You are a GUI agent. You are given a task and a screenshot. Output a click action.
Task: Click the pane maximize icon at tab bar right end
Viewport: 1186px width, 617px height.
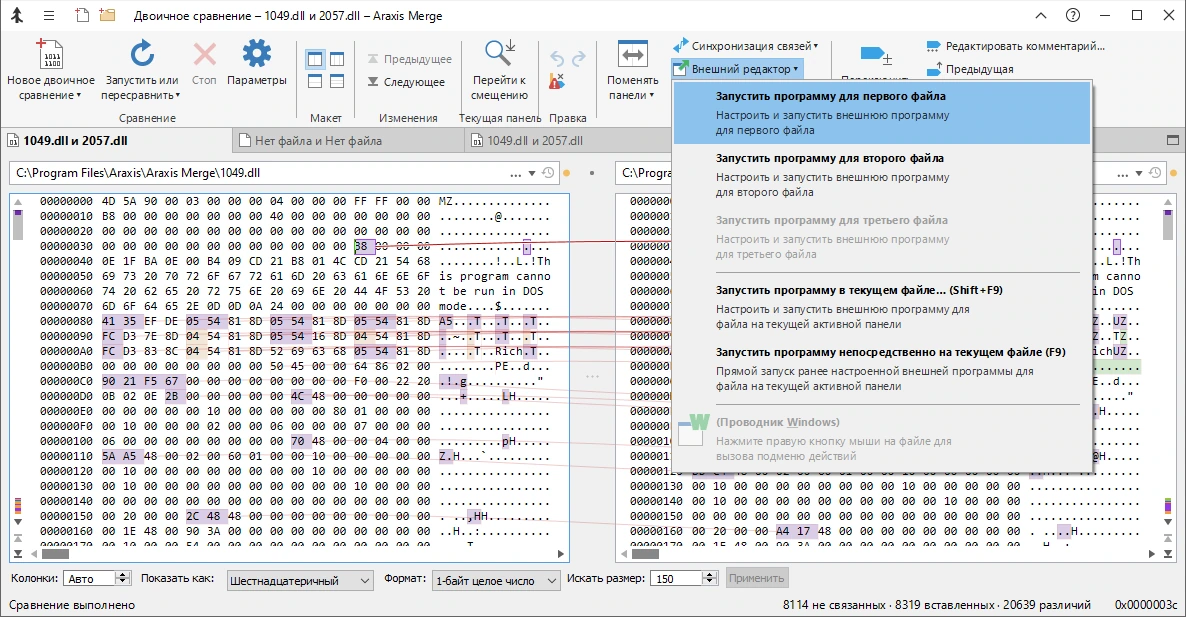click(1172, 140)
